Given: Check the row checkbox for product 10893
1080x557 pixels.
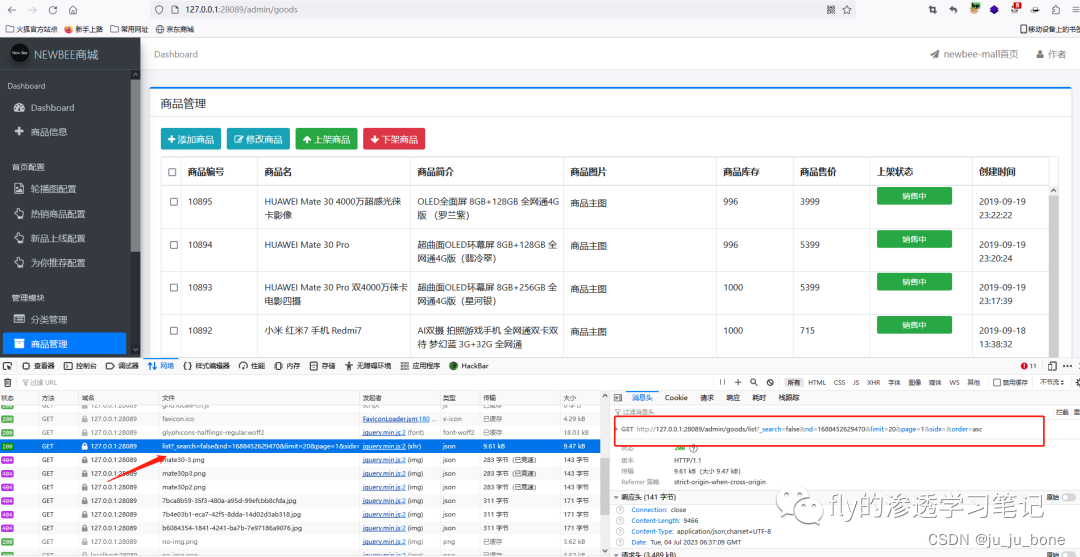Looking at the screenshot, I should click(174, 288).
